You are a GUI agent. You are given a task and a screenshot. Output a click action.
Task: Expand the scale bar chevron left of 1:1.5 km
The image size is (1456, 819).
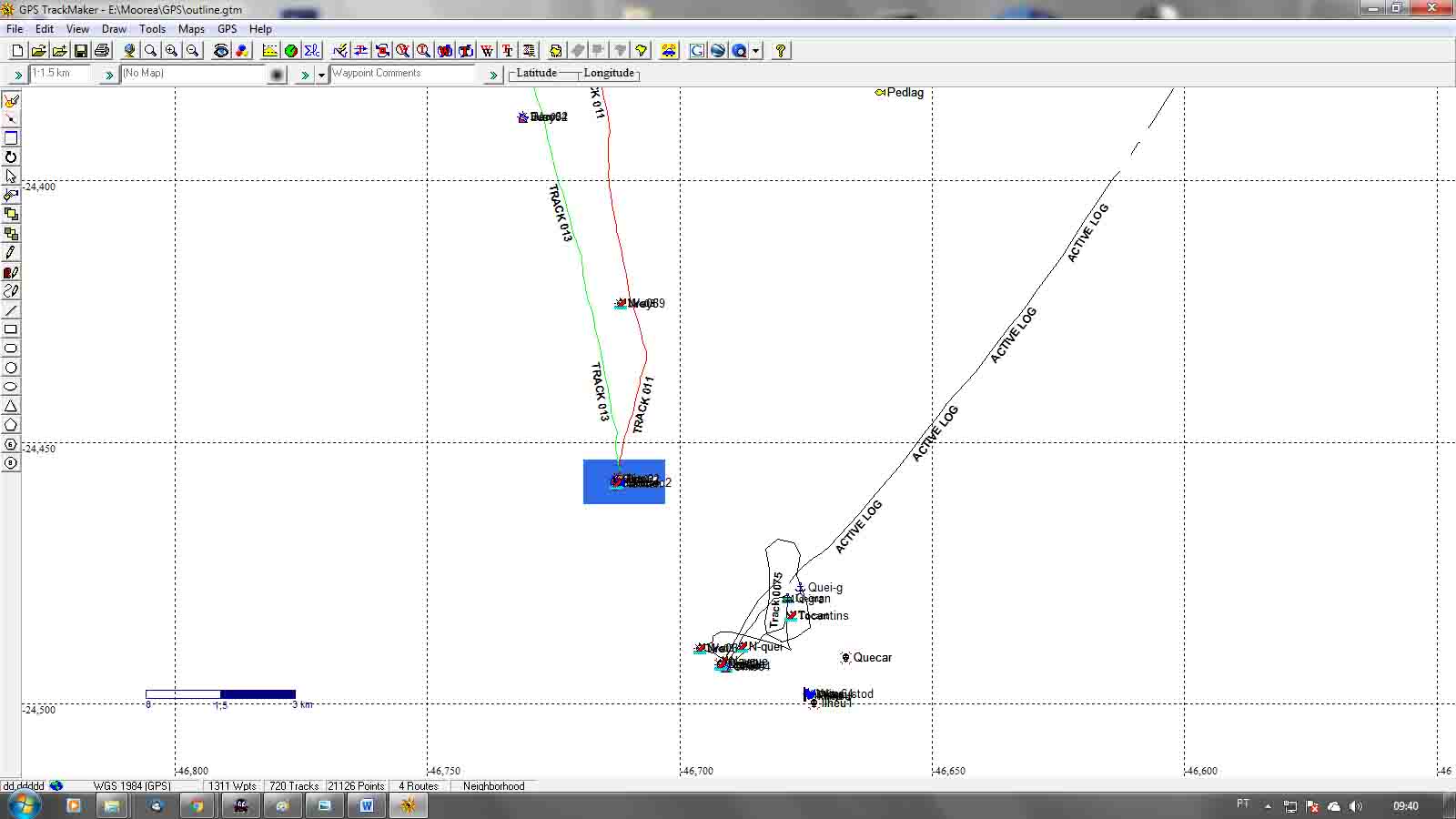(17, 75)
